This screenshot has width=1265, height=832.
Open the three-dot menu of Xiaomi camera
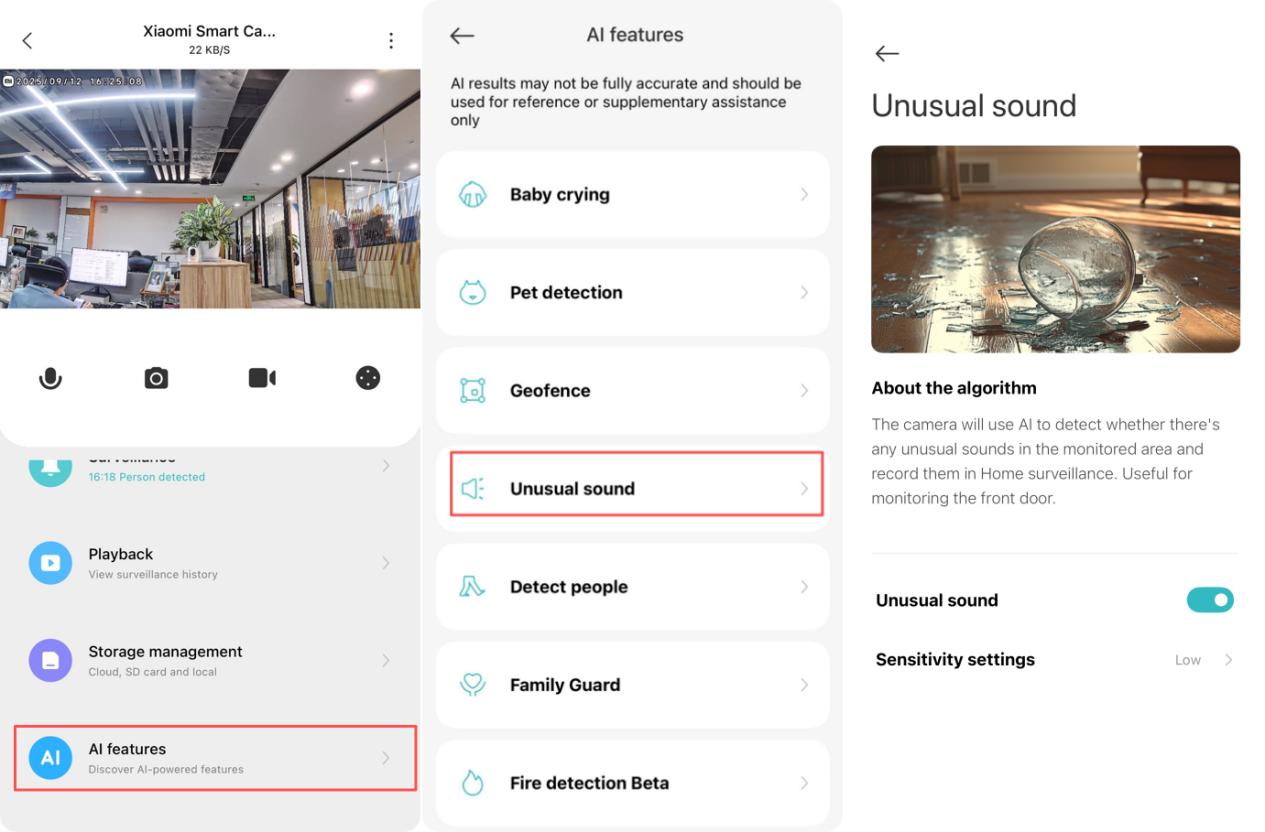coord(391,40)
